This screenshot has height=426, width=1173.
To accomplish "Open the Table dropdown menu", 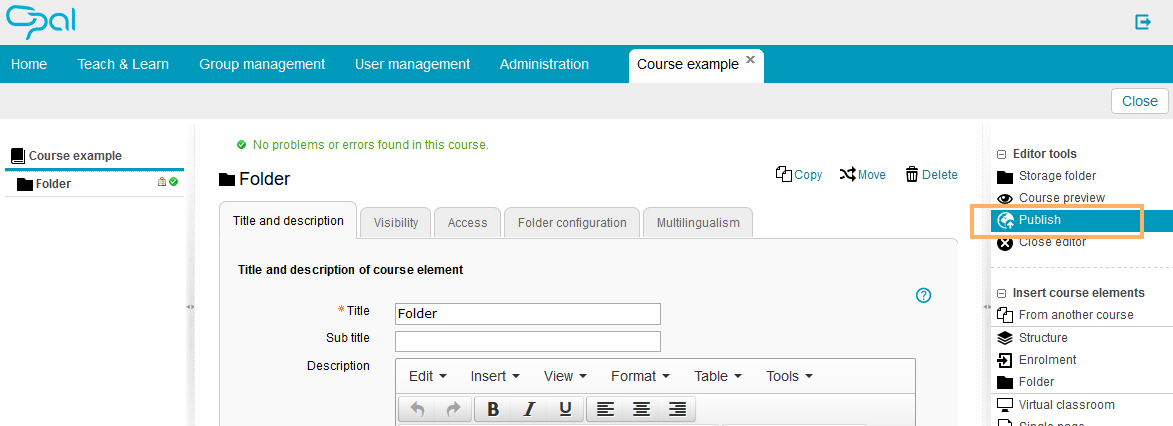I will tap(717, 376).
